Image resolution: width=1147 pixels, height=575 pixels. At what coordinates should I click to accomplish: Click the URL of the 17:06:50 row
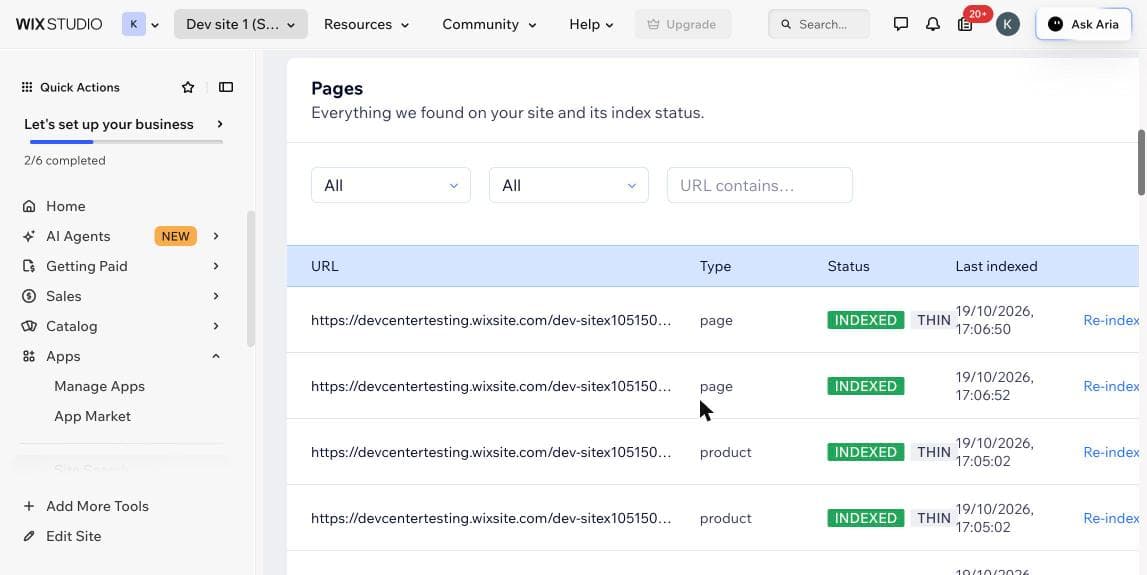tap(491, 320)
